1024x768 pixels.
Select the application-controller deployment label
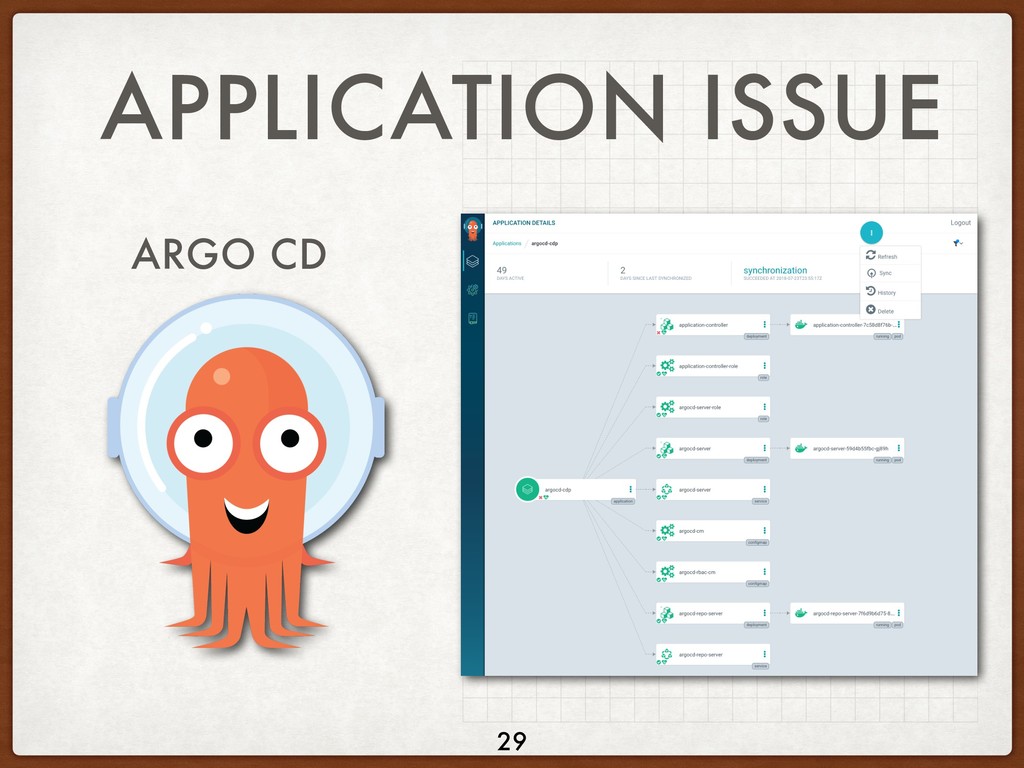pos(703,325)
